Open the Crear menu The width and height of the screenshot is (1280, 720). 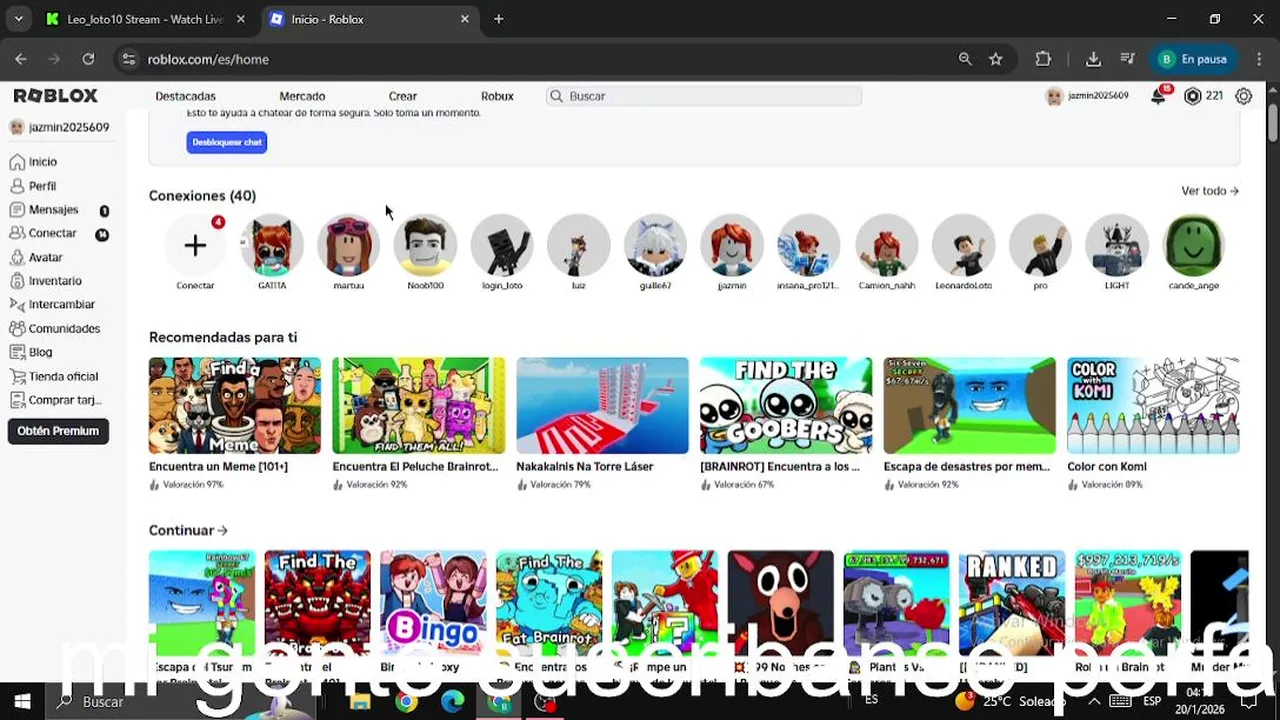point(402,96)
